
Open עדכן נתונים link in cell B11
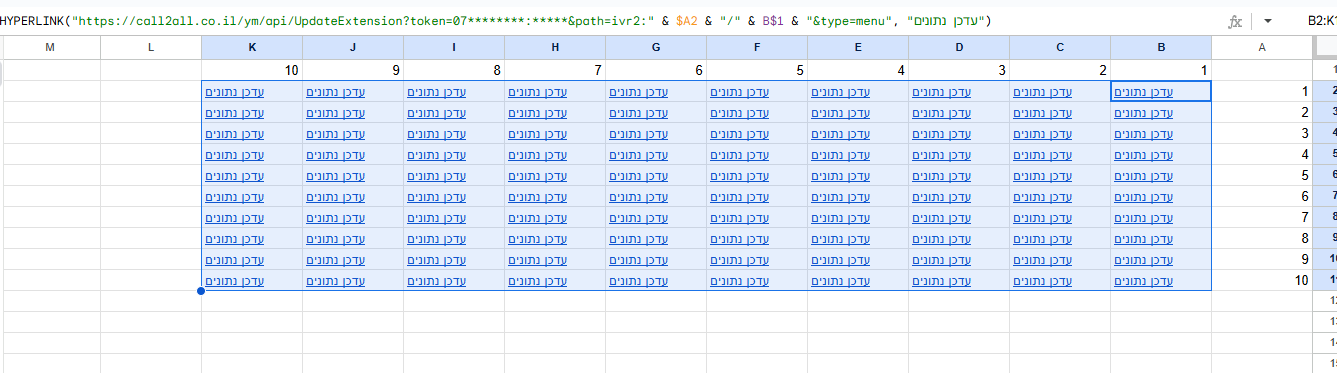point(1144,281)
